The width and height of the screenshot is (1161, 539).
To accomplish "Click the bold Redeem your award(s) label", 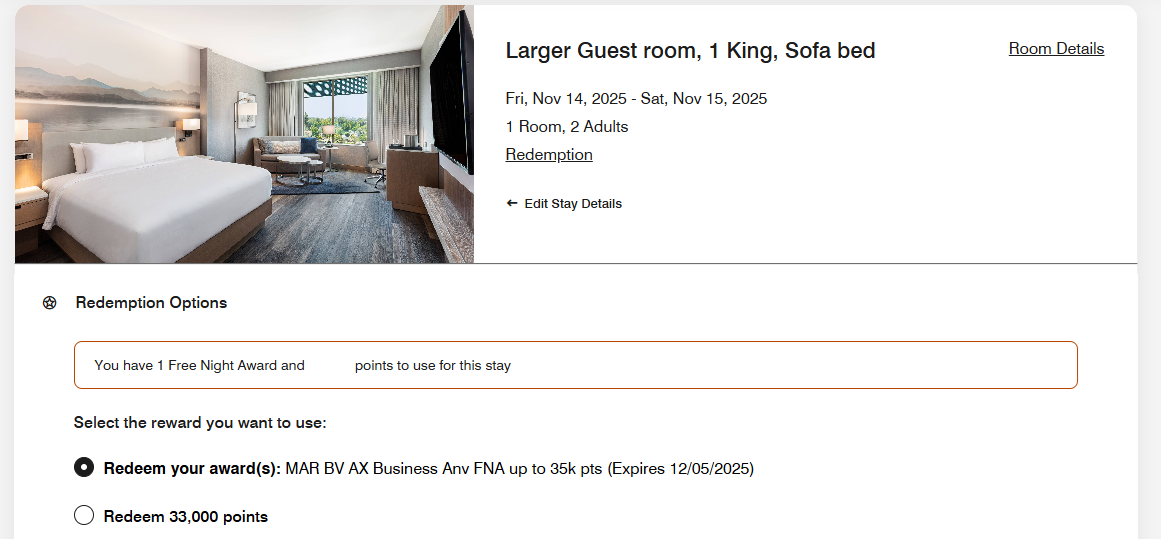I will (x=192, y=469).
